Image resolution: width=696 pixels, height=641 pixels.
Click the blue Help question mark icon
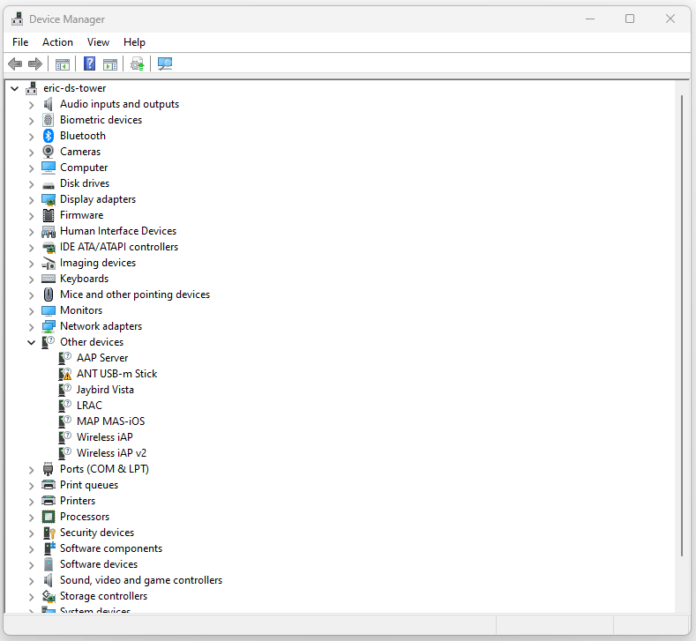89,64
